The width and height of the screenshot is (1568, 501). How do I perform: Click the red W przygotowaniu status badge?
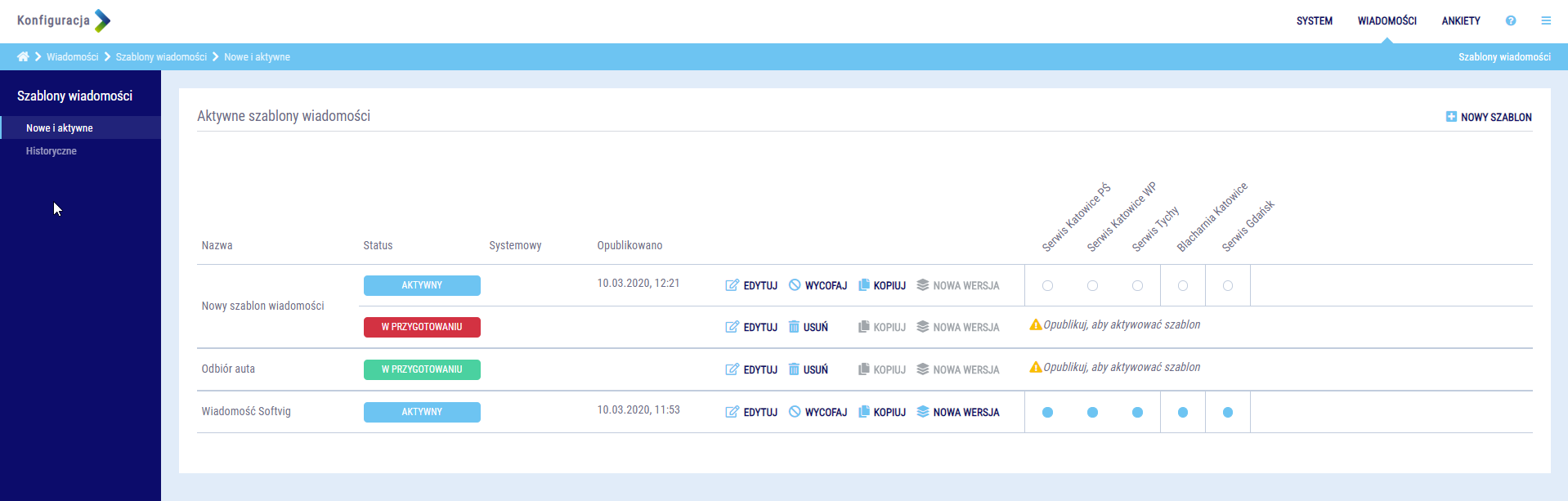[422, 327]
